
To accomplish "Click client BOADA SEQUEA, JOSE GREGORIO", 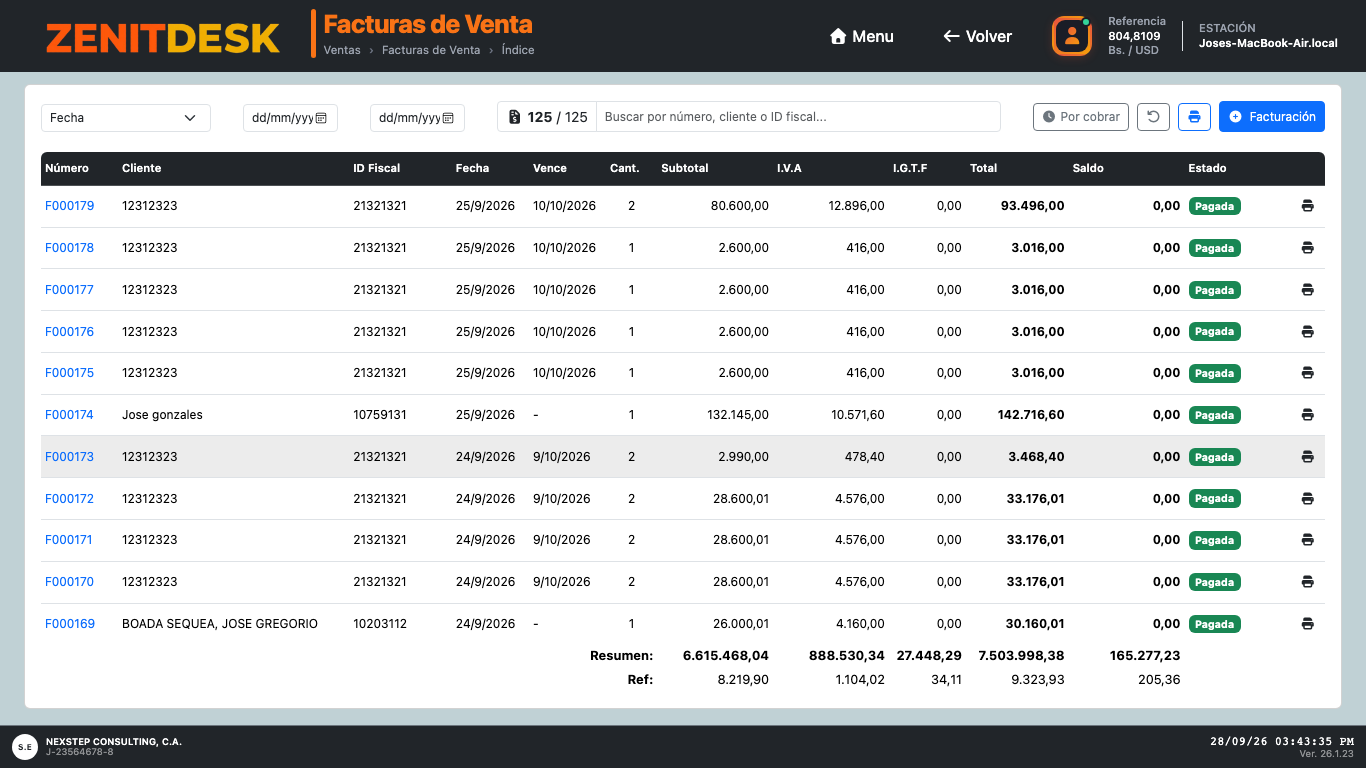I will click(220, 624).
